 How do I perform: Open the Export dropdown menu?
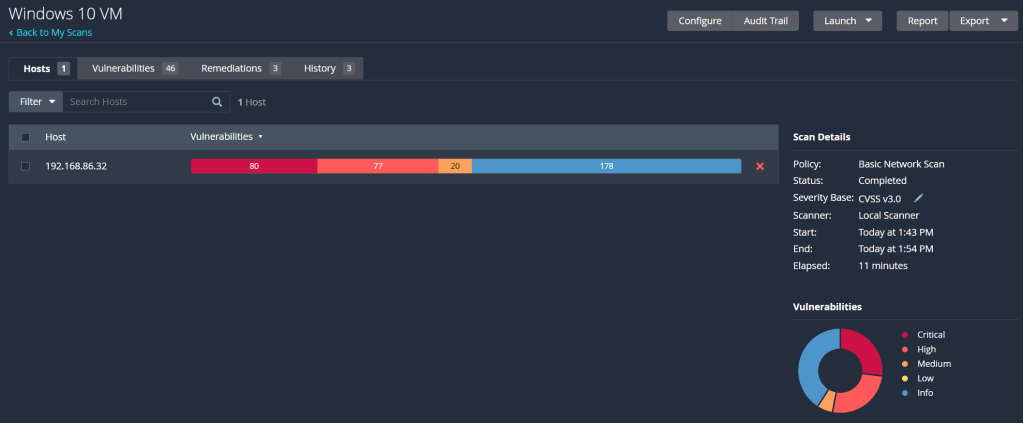point(982,21)
